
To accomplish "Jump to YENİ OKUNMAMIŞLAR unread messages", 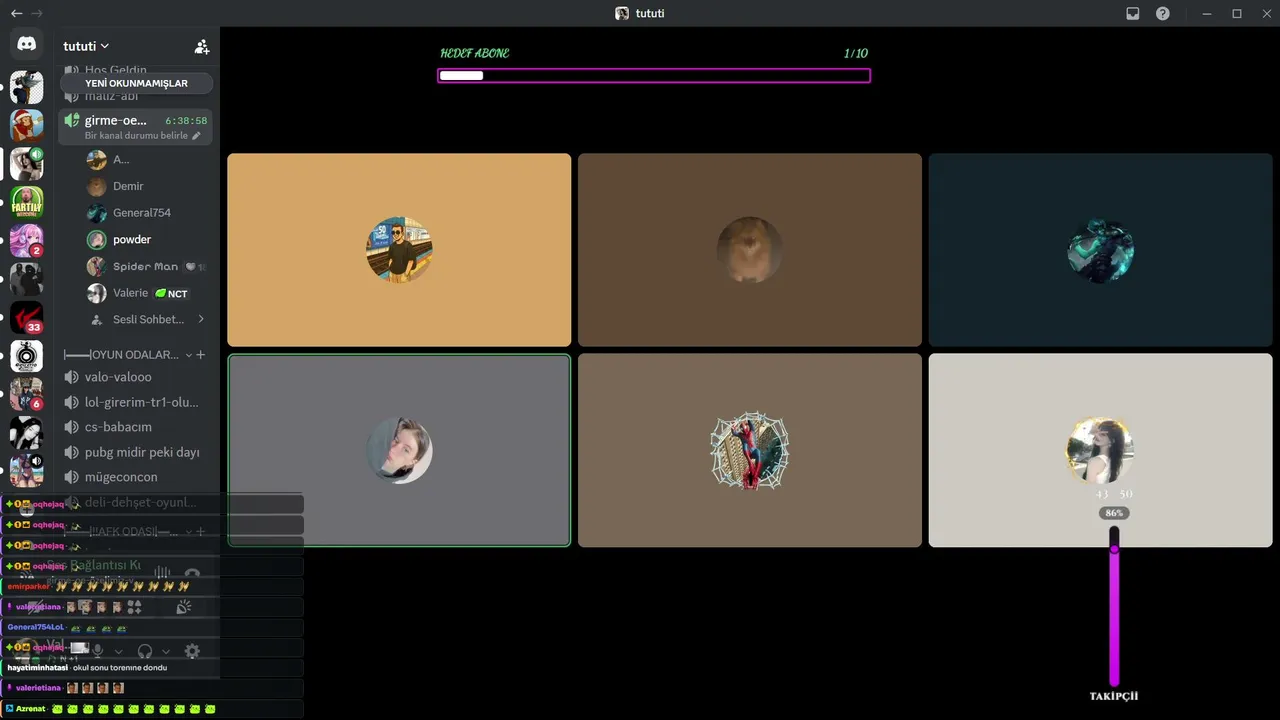I will coord(137,83).
